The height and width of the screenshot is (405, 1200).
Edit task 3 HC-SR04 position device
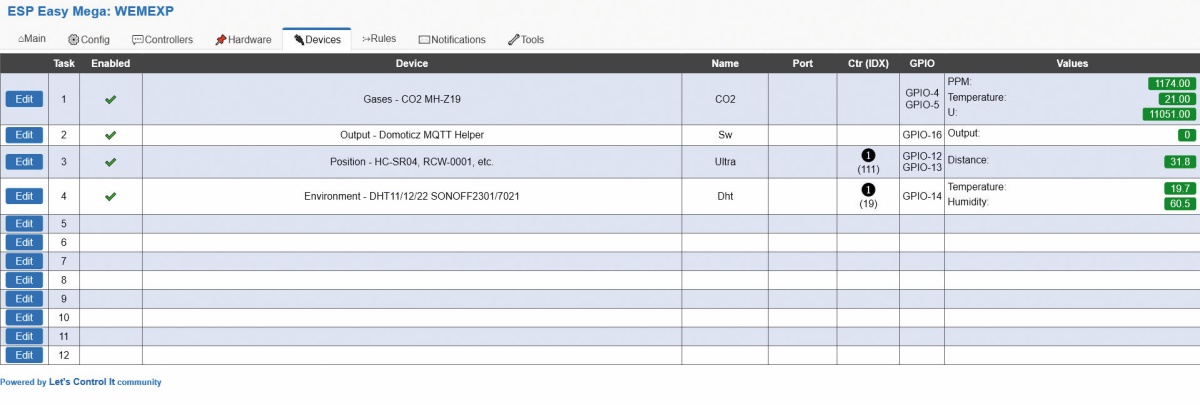tap(24, 161)
